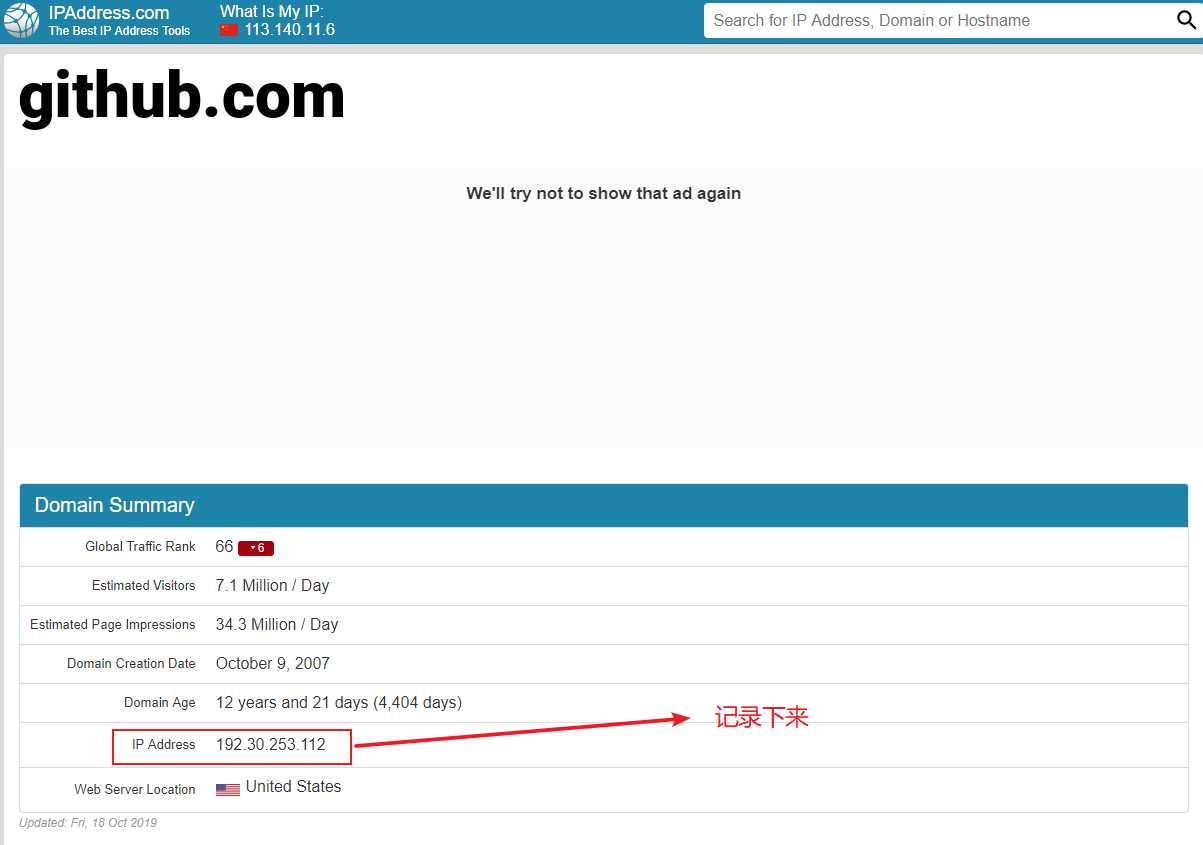Click The Best IP Address Tools tagline
The height and width of the screenshot is (845, 1203).
[x=119, y=31]
